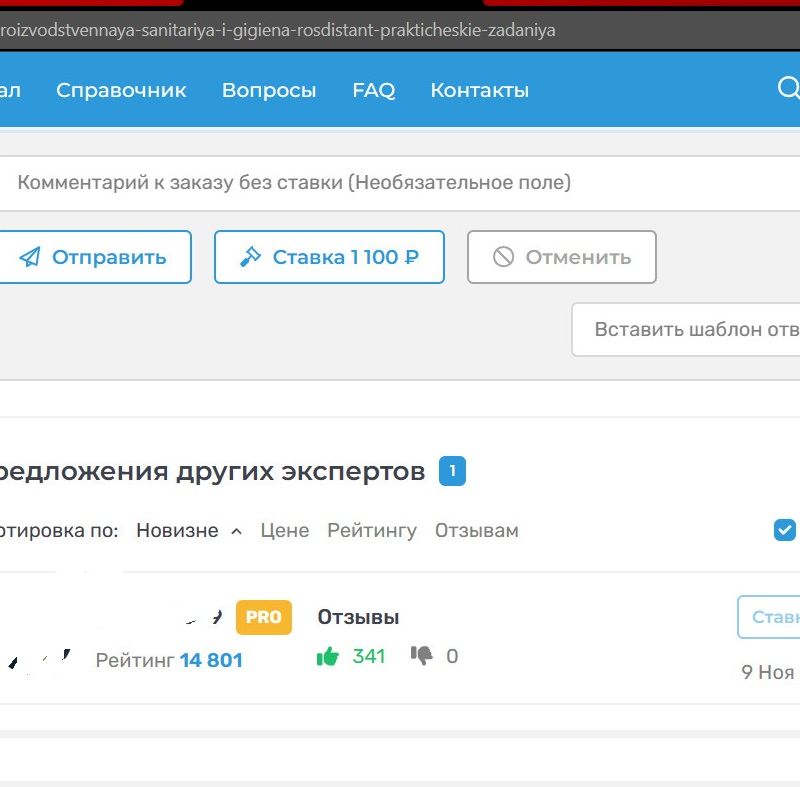Click the paper plane icon on Отправить

click(31, 257)
